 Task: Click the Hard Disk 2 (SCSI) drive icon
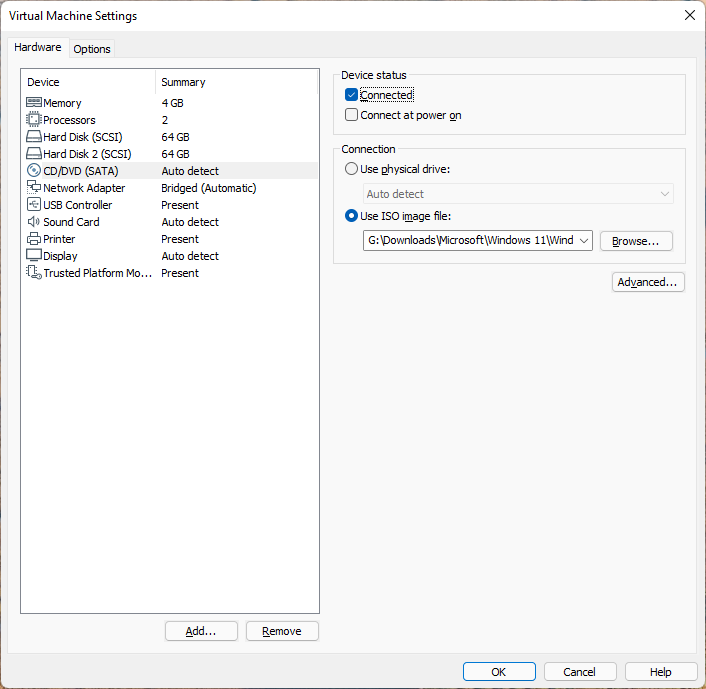[x=34, y=154]
